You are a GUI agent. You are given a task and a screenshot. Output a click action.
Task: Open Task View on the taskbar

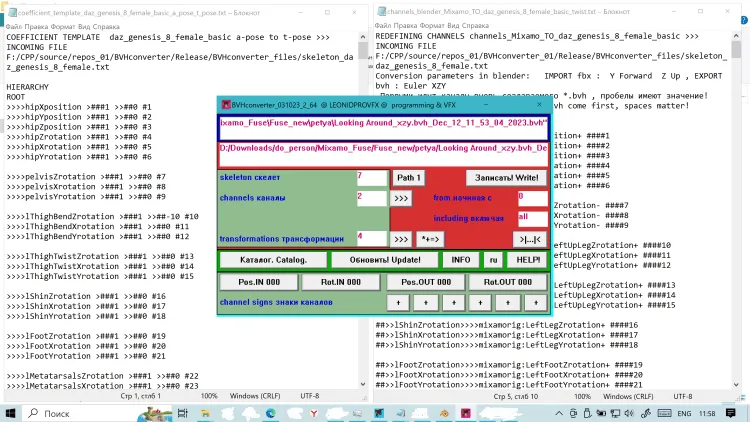pos(182,413)
